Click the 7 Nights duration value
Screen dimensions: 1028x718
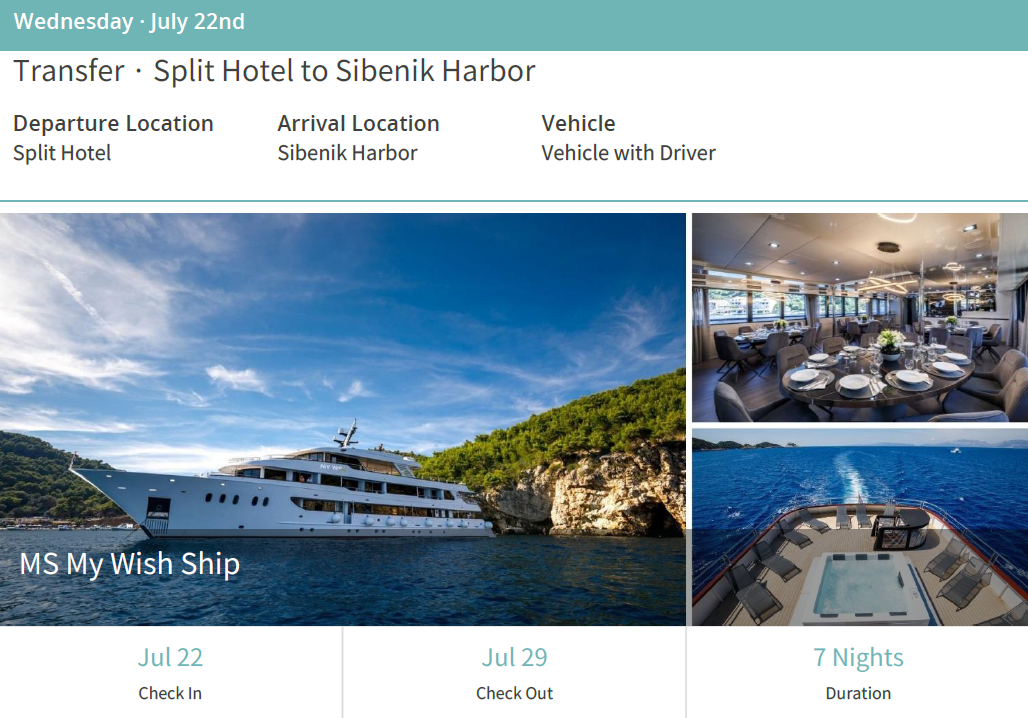click(858, 658)
